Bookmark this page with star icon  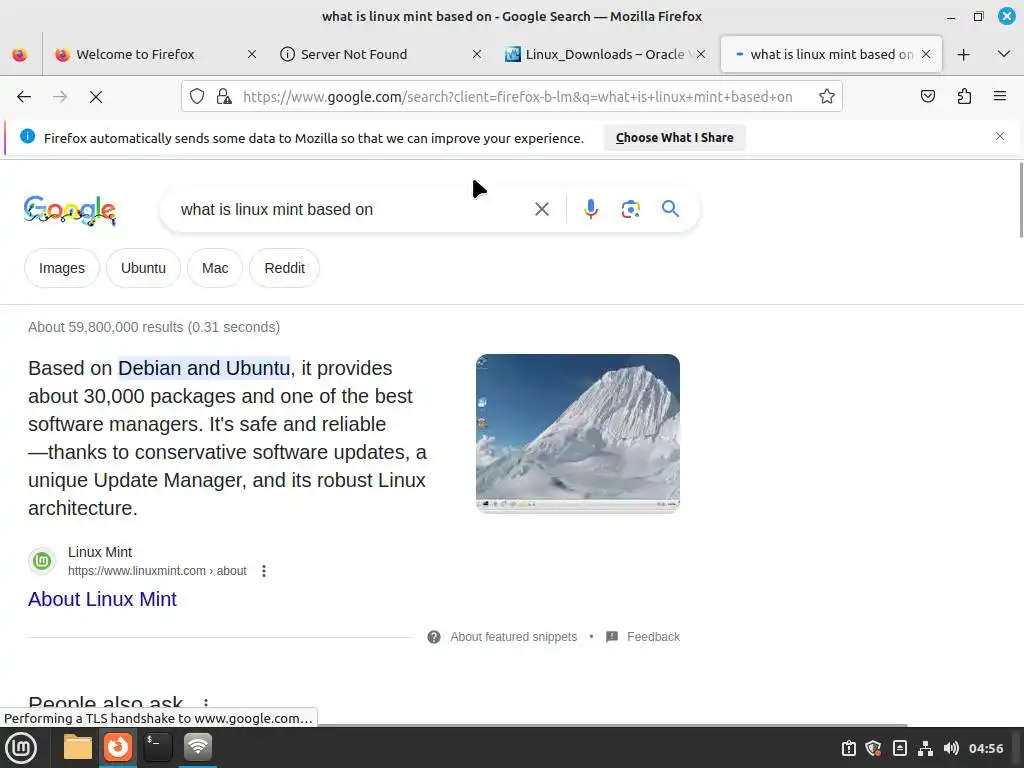pos(827,97)
